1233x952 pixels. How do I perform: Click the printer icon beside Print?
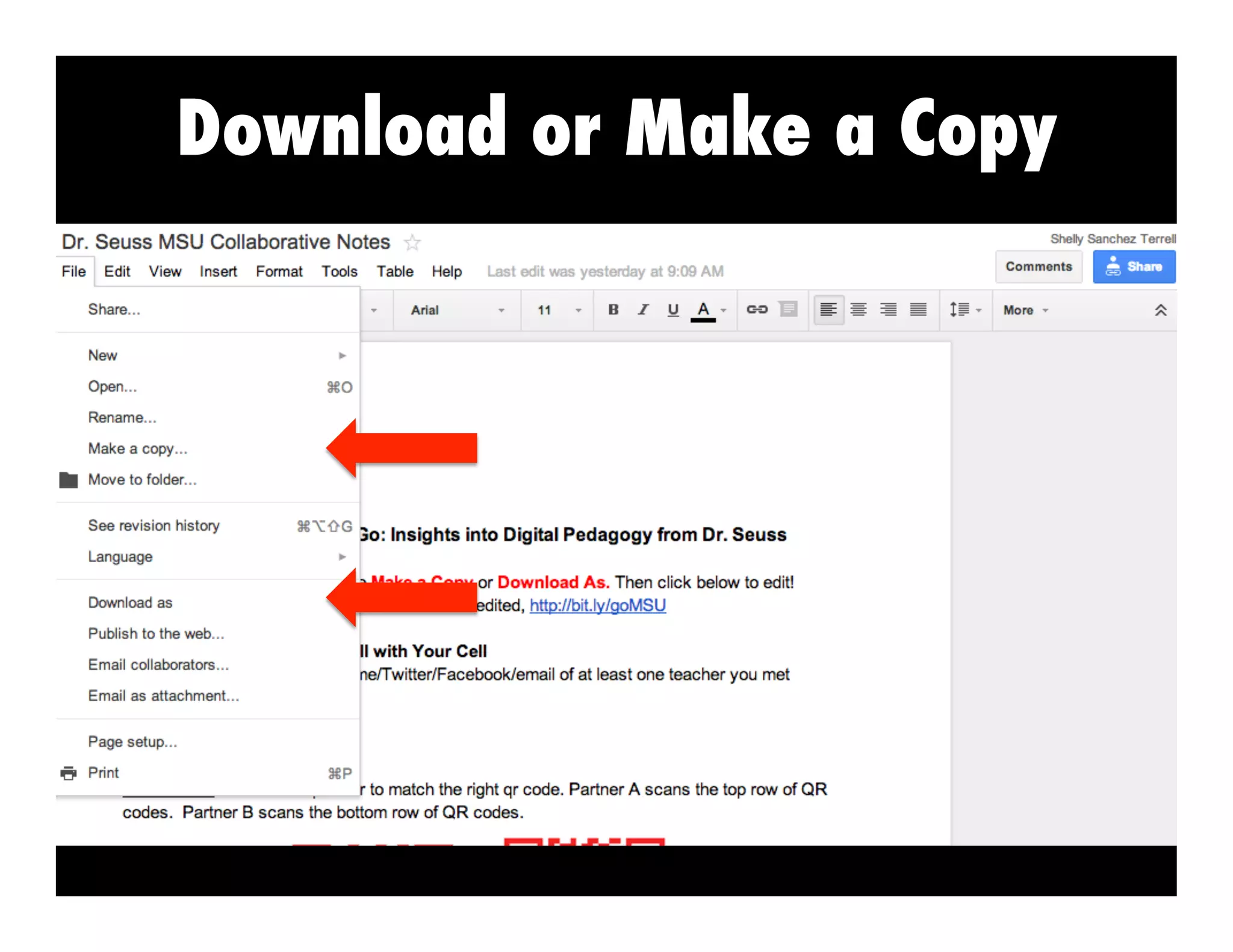pos(69,773)
